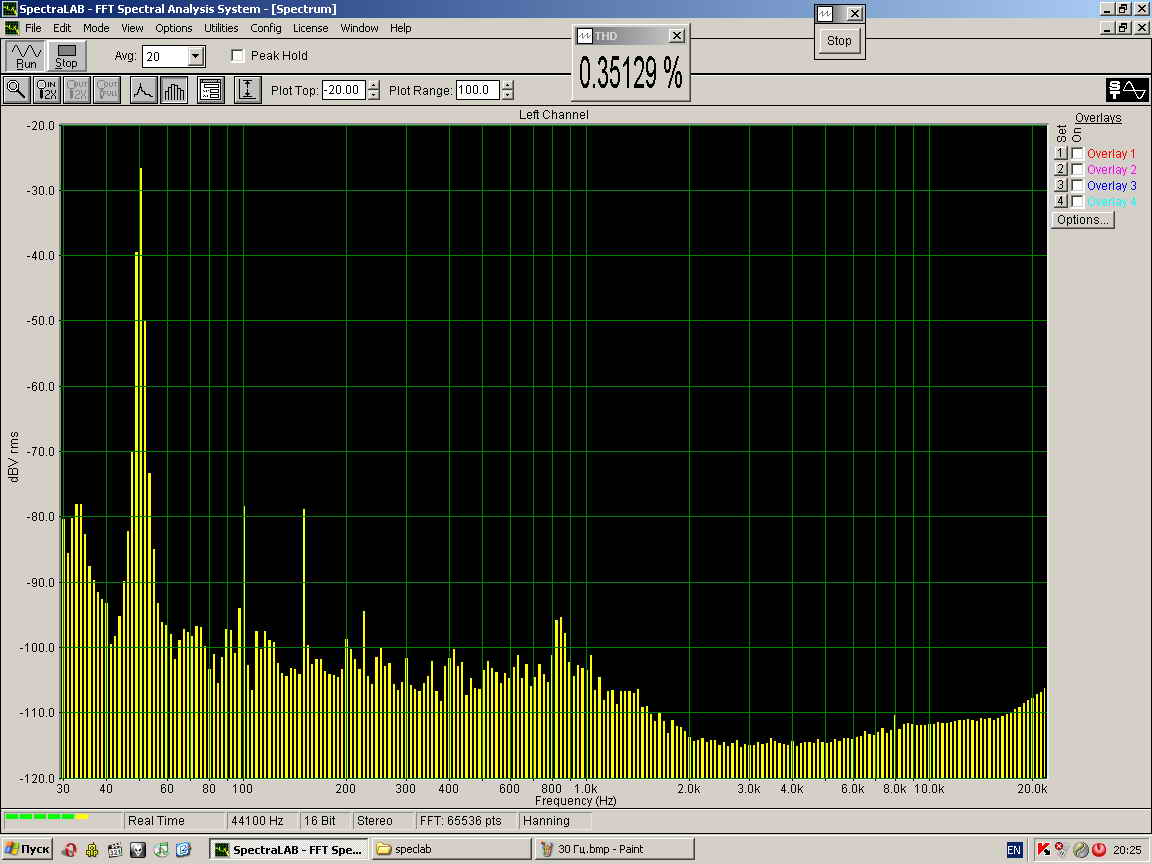Click the Zoom Out 2X icon
Image resolution: width=1152 pixels, height=864 pixels.
coord(77,90)
